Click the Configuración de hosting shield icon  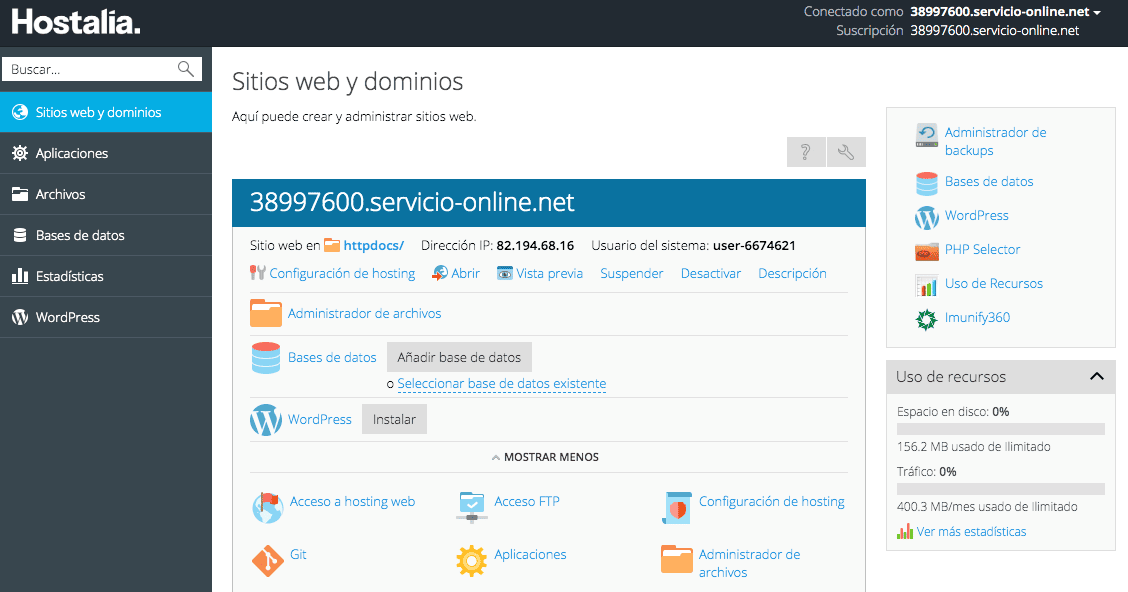676,507
